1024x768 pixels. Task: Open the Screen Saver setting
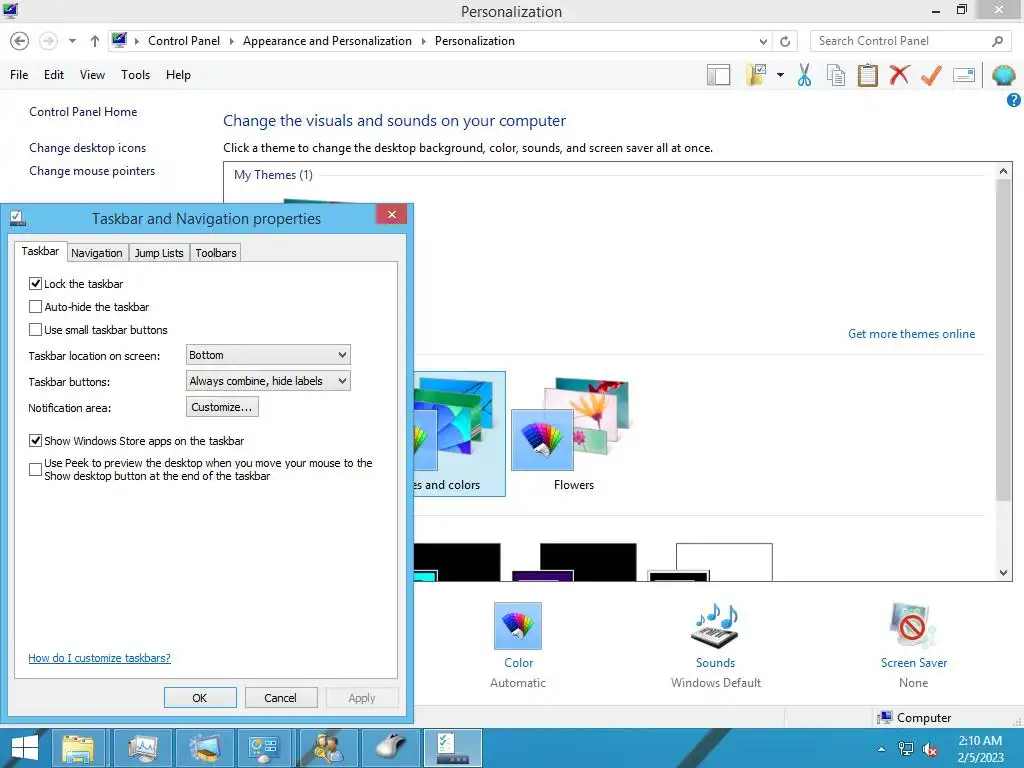tap(913, 645)
